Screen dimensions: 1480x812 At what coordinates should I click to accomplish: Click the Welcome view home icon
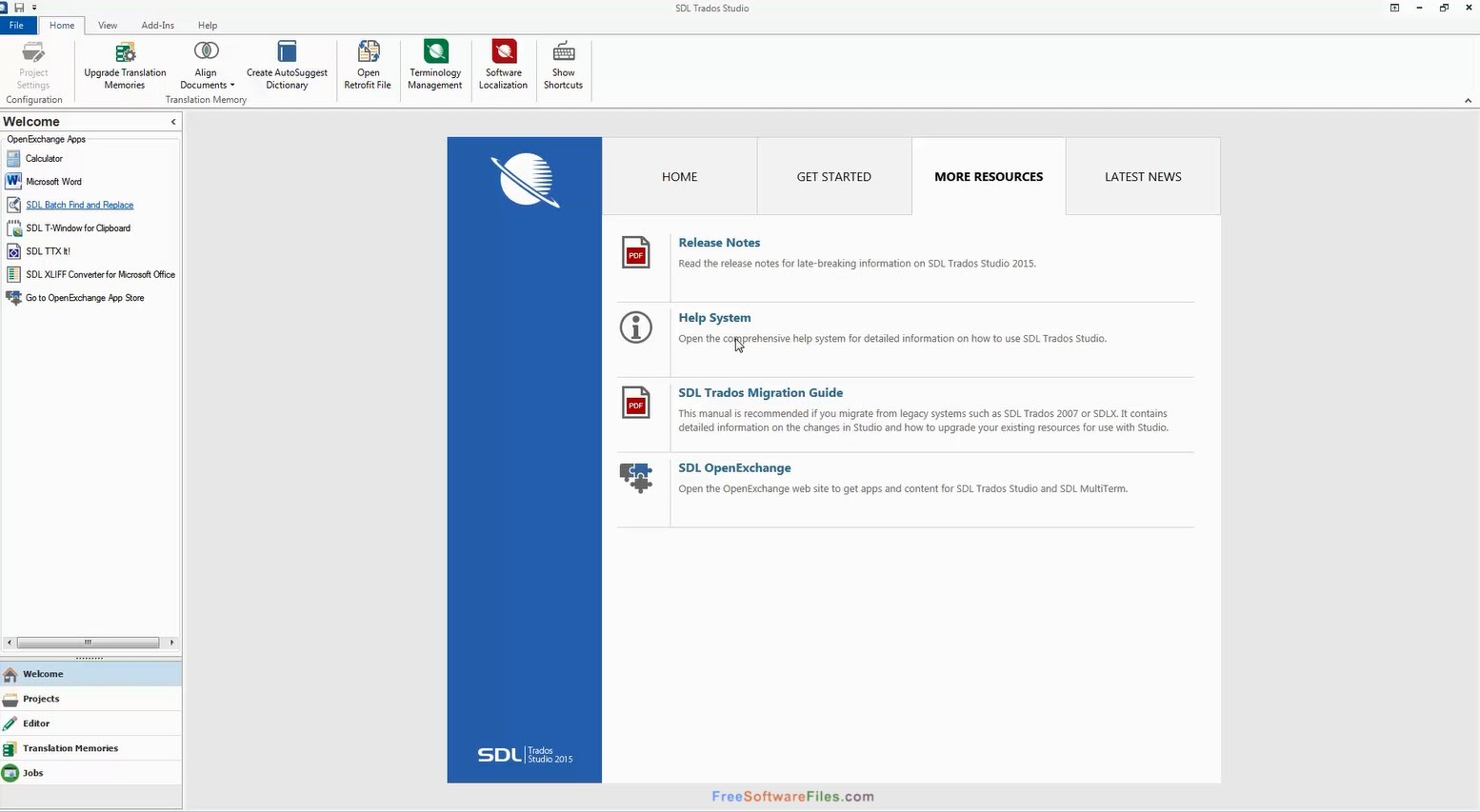[x=10, y=674]
